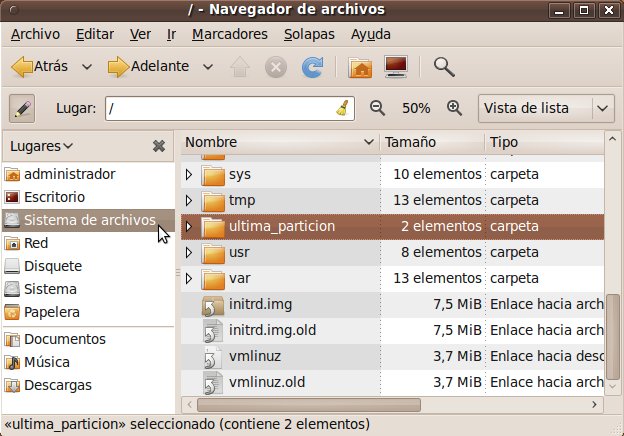Viewport: 624px width, 436px height.
Task: Select the vmlinuz link file
Action: coord(392,356)
